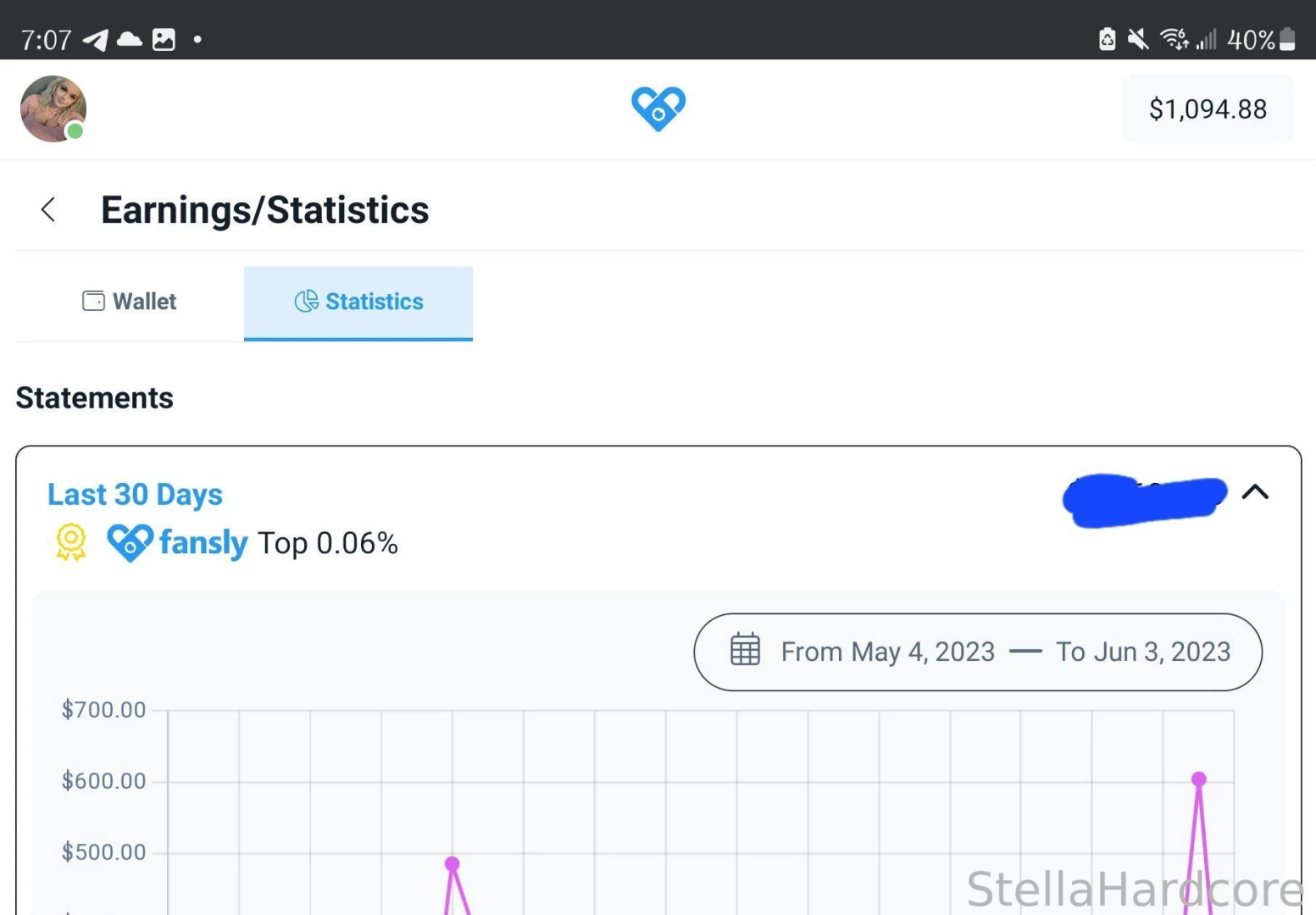Tap the back arrow beside Earnings/Statistics
Screen dimensions: 1316x915
pos(48,209)
